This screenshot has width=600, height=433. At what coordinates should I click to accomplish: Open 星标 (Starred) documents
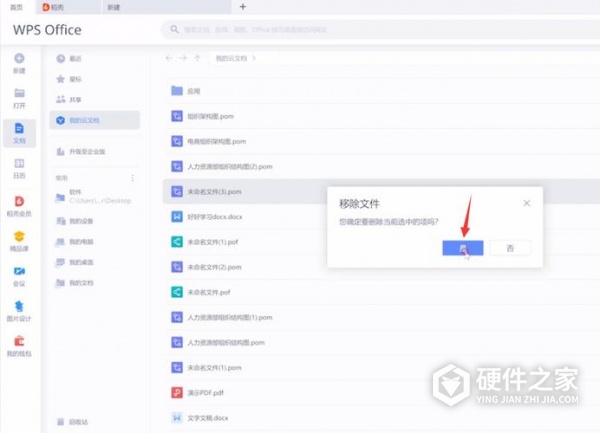(x=69, y=79)
